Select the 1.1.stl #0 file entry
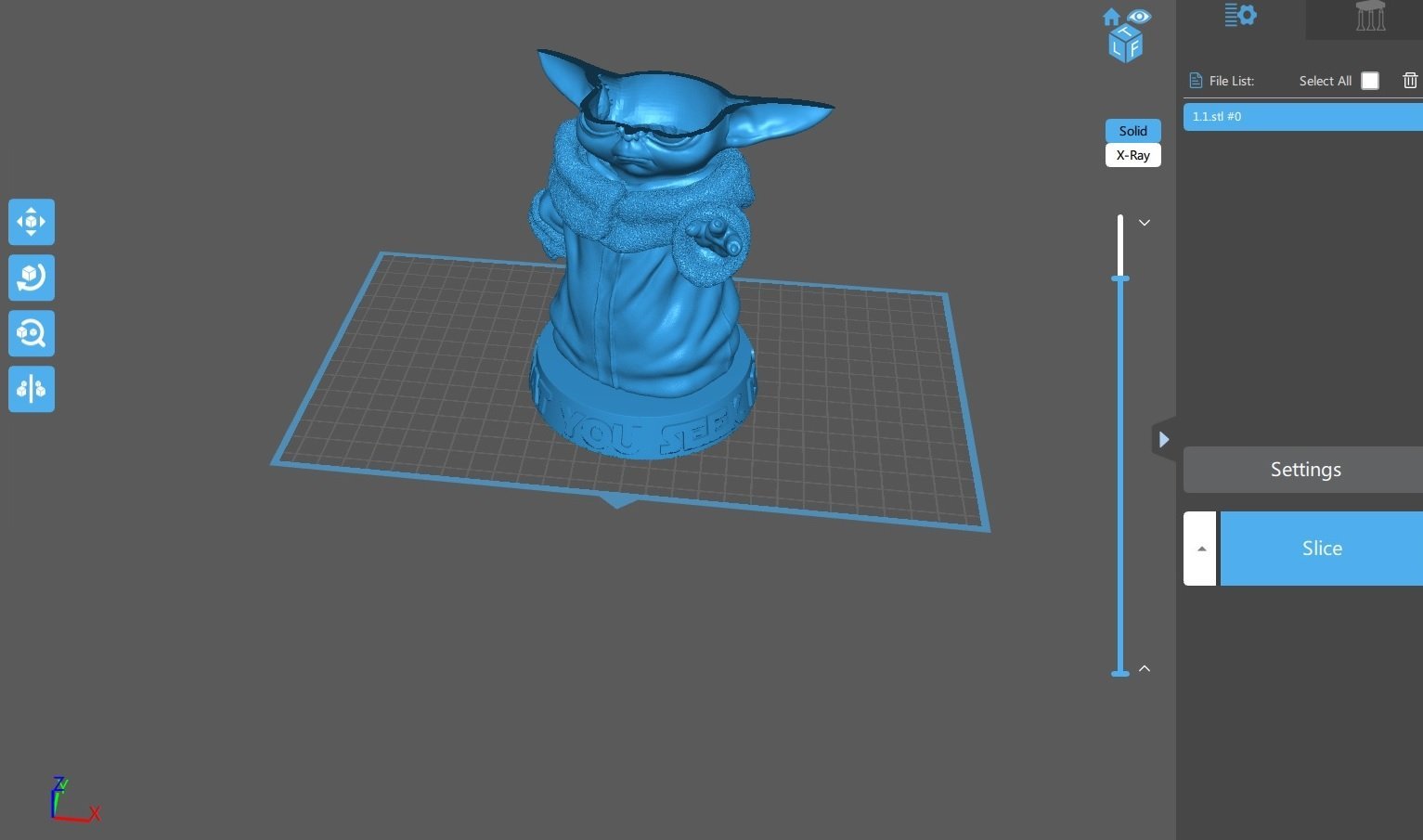This screenshot has height=840, width=1423. coord(1300,116)
